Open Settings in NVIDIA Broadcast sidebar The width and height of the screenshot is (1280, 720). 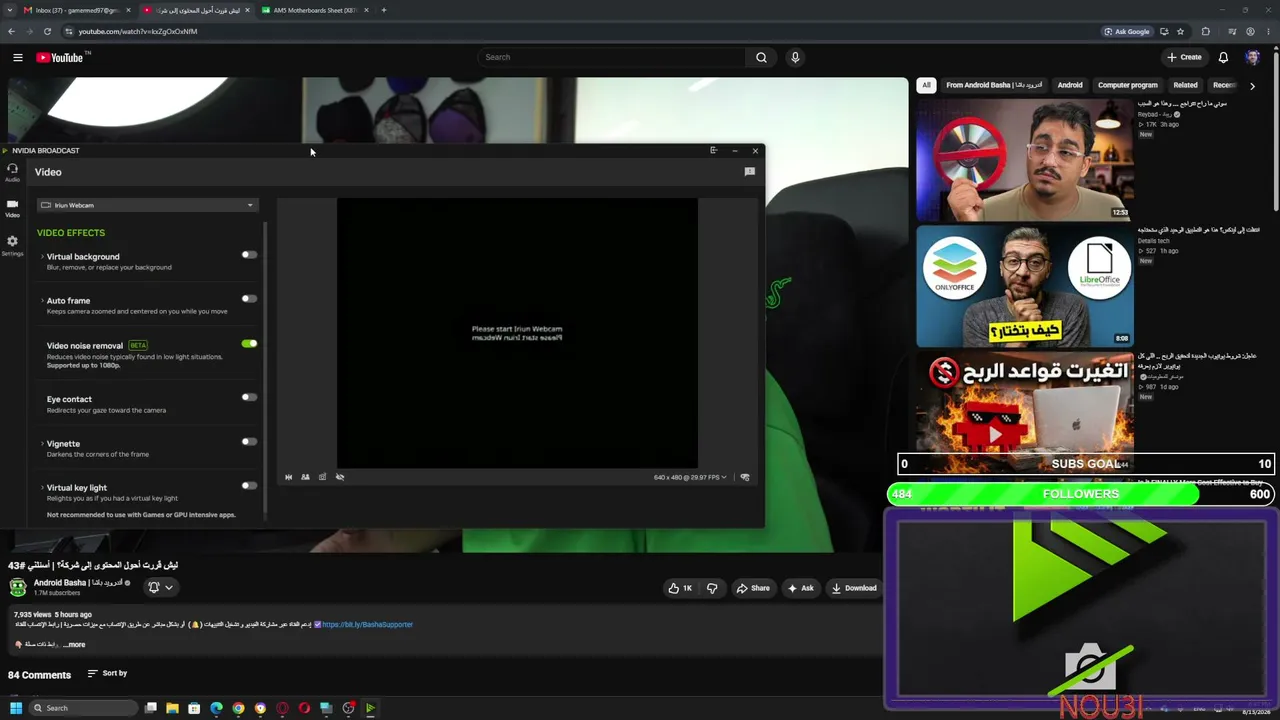(12, 245)
